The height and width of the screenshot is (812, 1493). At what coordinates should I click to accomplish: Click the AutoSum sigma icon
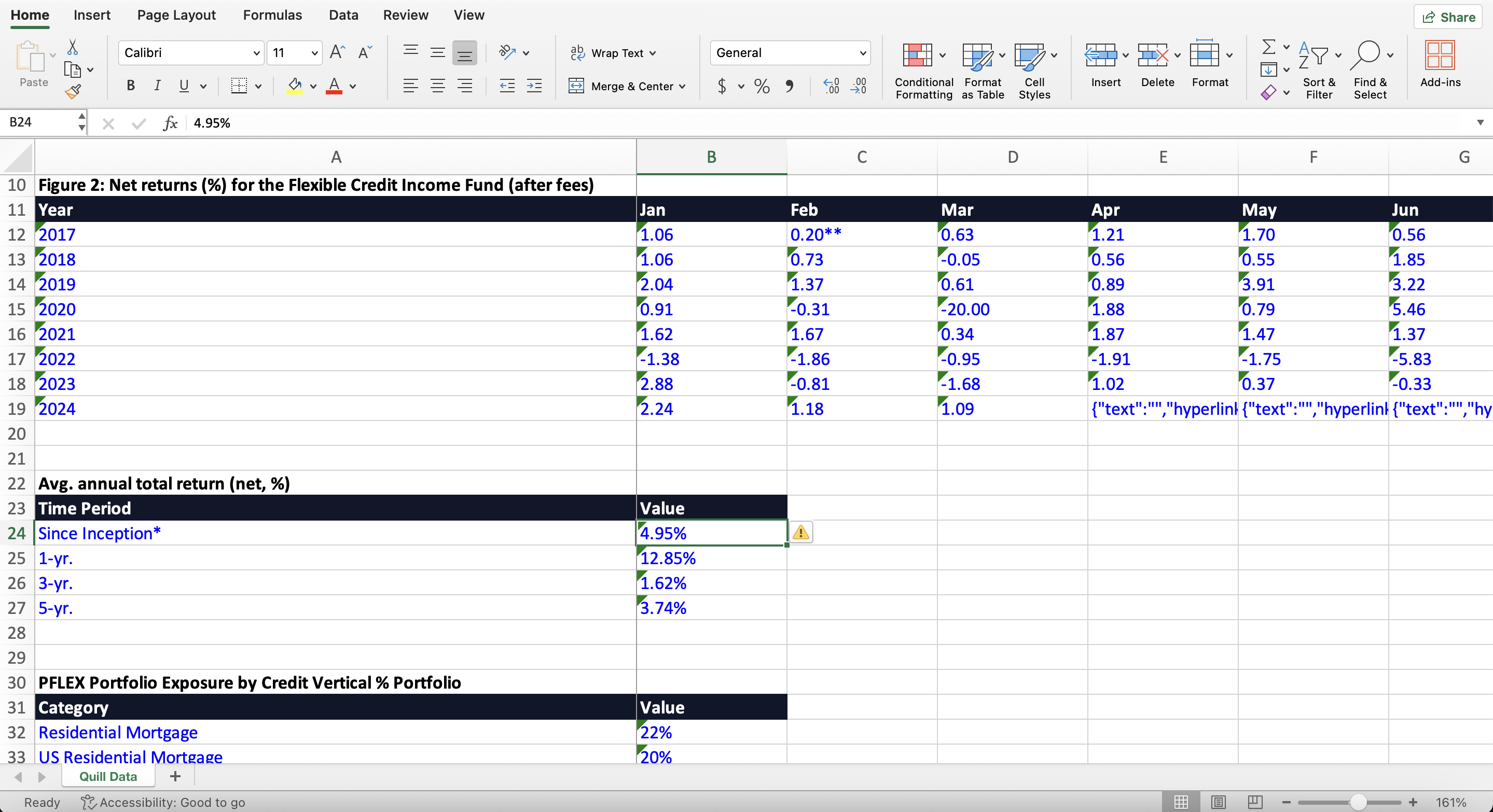point(1269,46)
